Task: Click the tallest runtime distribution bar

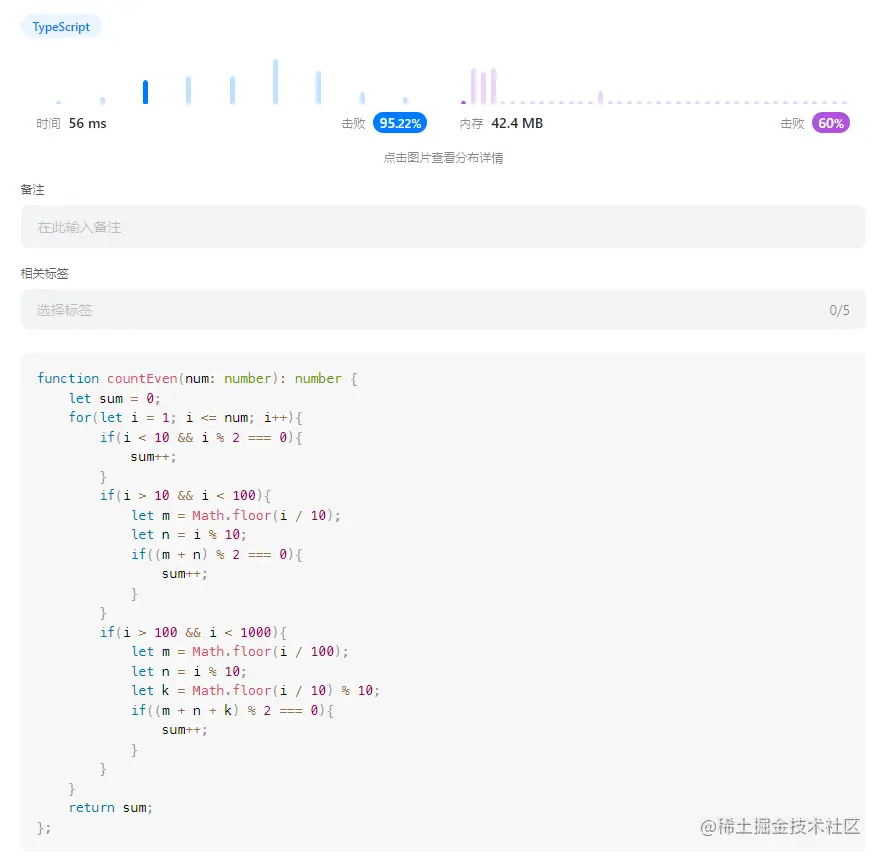Action: point(275,81)
